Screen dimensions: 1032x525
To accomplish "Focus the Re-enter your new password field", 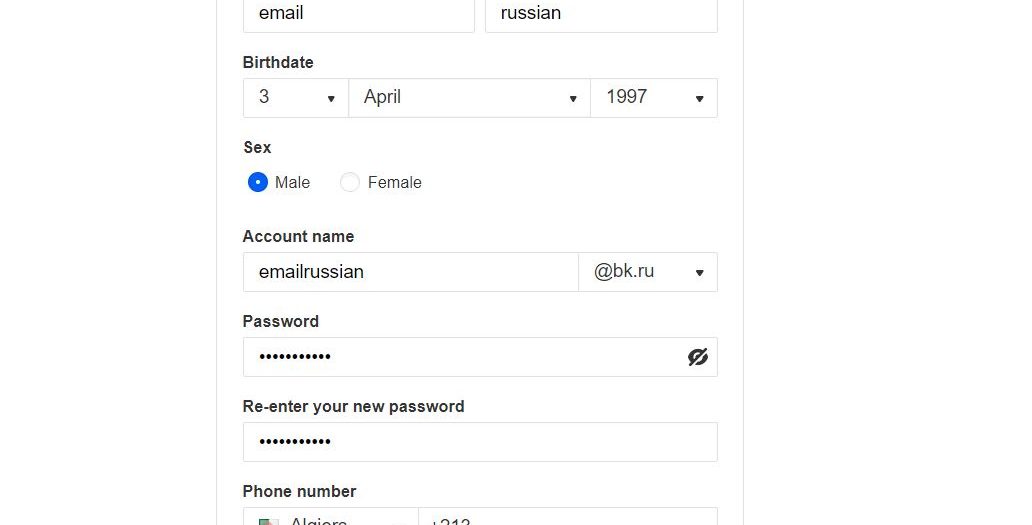I will (x=480, y=441).
